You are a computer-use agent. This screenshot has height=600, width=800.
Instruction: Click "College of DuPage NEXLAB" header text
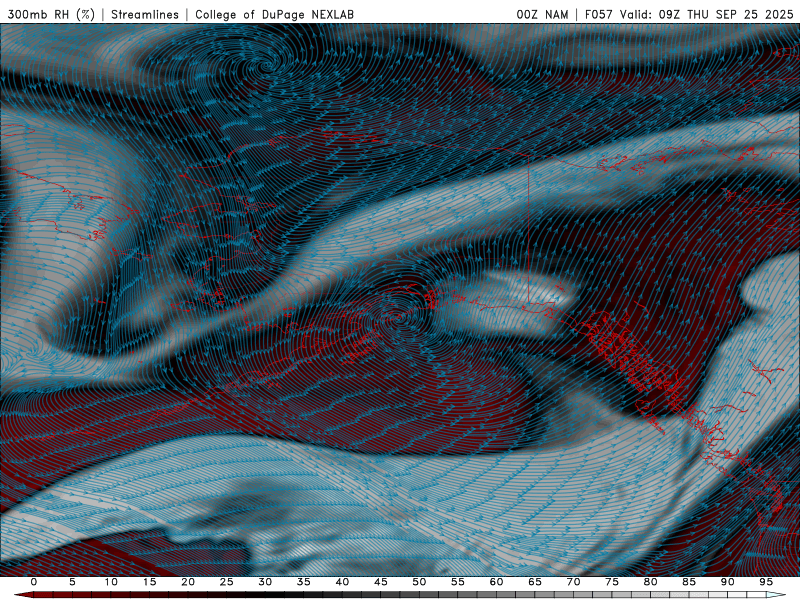274,15
